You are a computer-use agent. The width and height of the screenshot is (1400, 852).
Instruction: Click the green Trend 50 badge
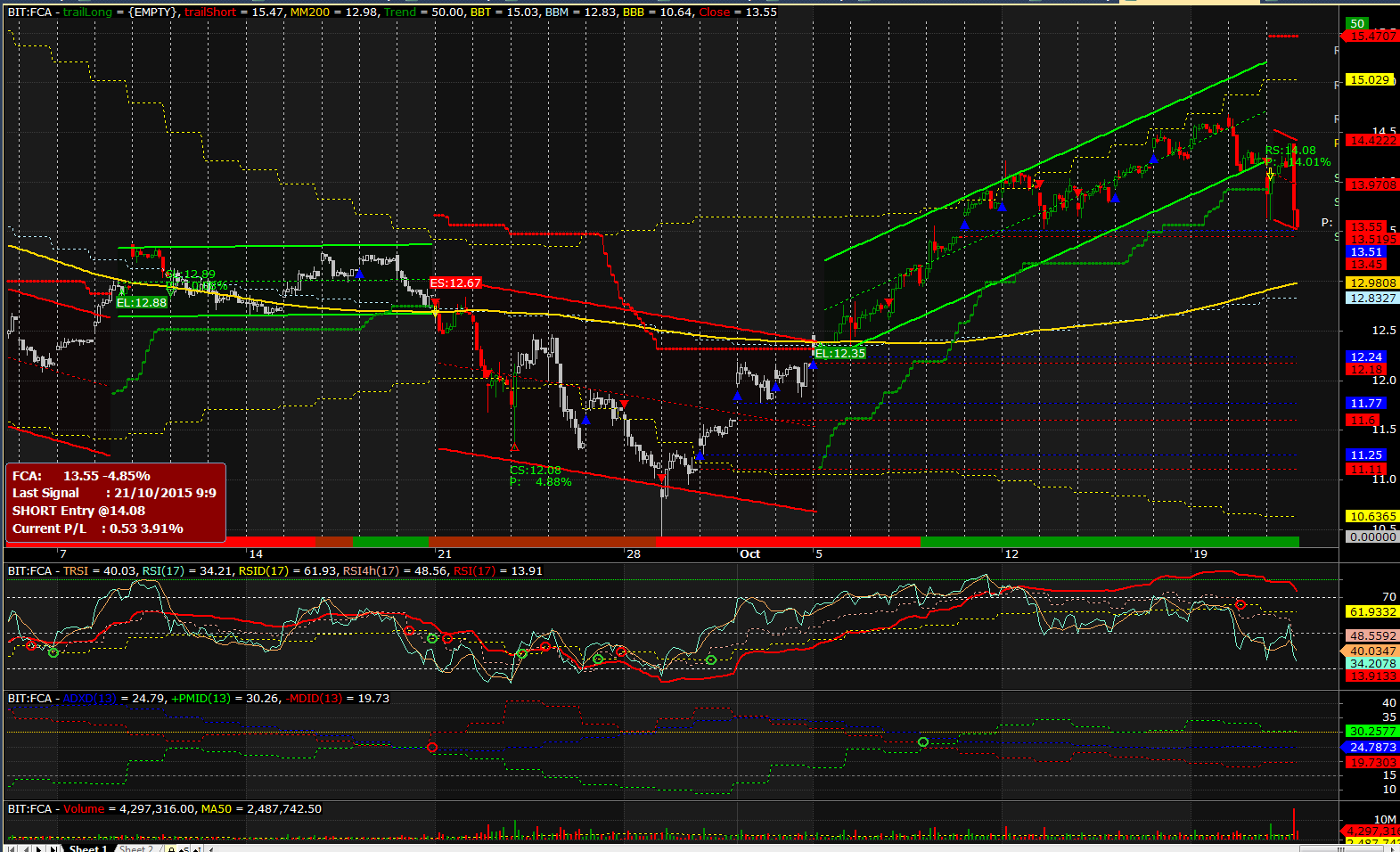[1357, 23]
